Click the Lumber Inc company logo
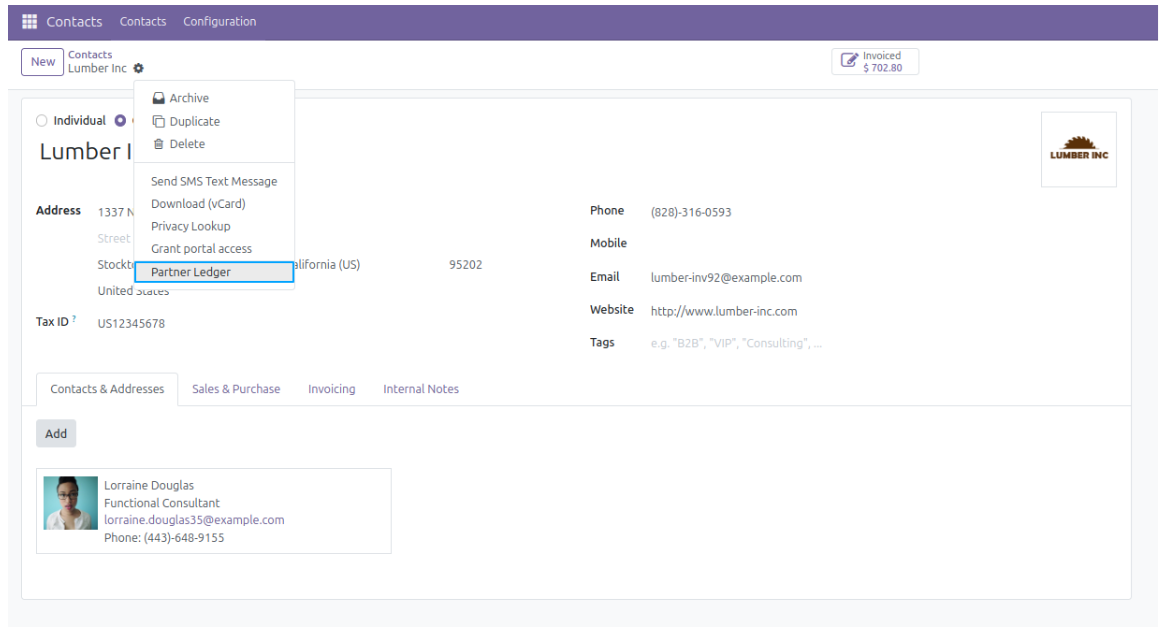Image resolution: width=1163 pixels, height=632 pixels. [1078, 150]
